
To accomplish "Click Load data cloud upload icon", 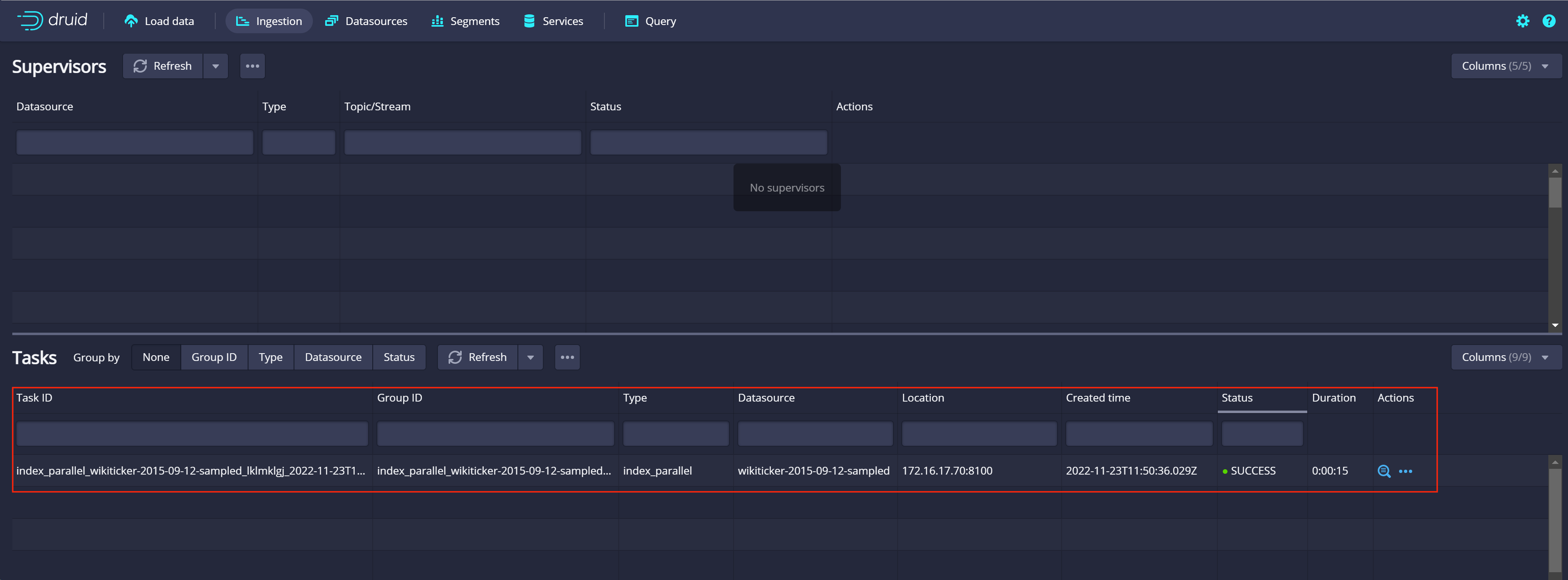I will pos(131,21).
